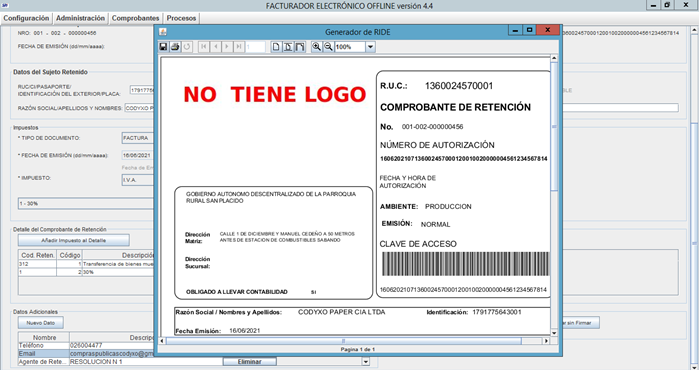699x370 pixels.
Task: Expand the dropdown next to Eliminar
Action: pos(366,362)
